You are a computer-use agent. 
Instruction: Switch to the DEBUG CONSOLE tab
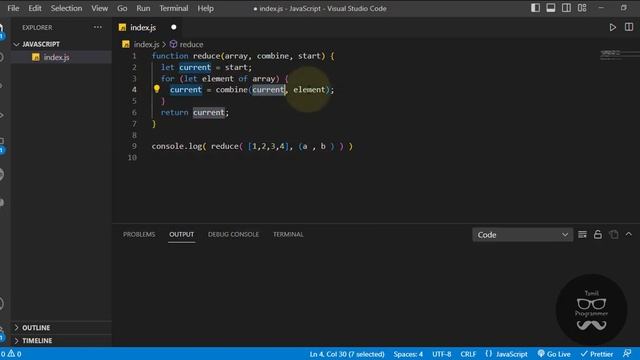tap(233, 234)
